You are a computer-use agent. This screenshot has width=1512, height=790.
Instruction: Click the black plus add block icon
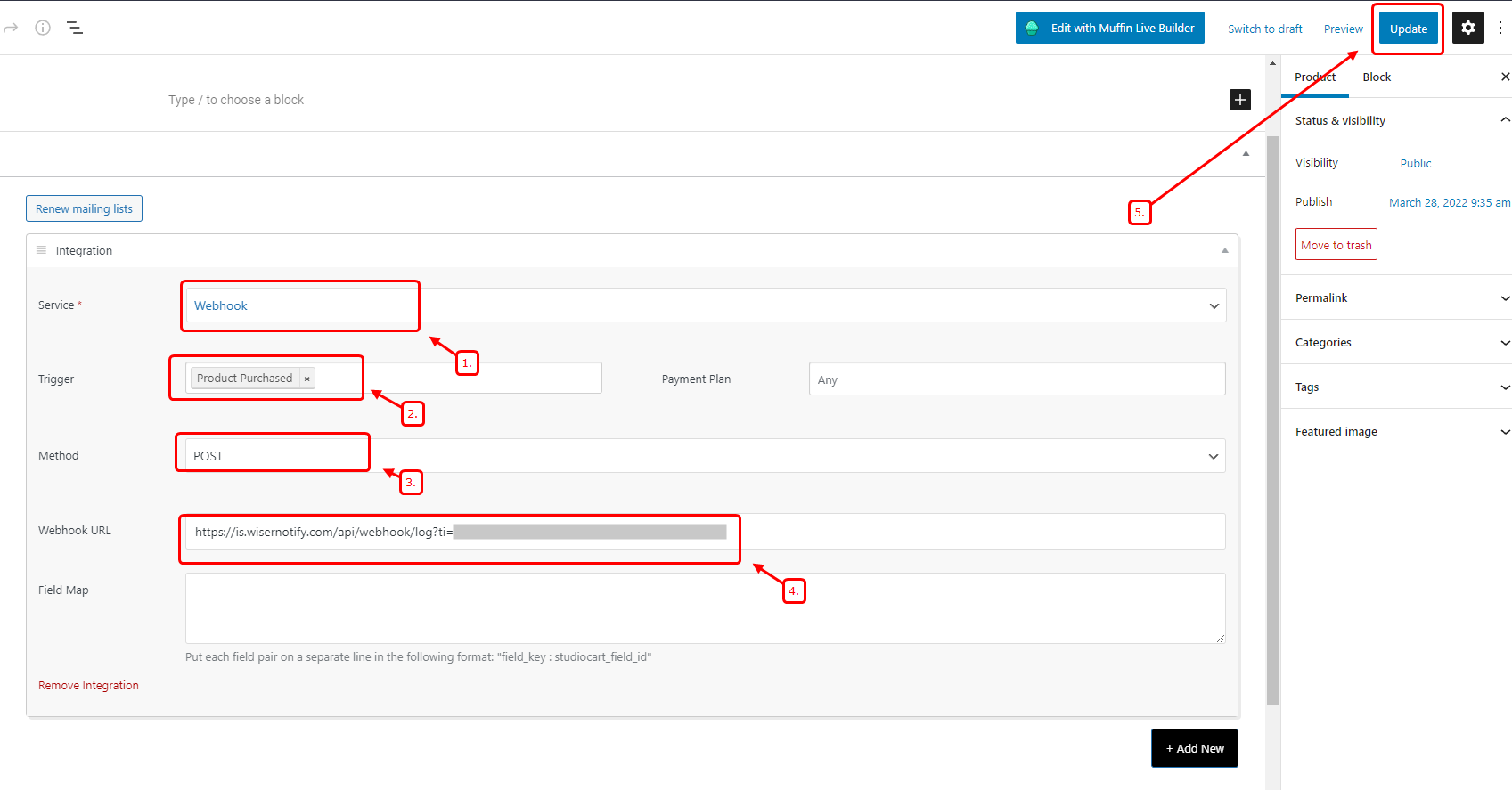point(1239,100)
